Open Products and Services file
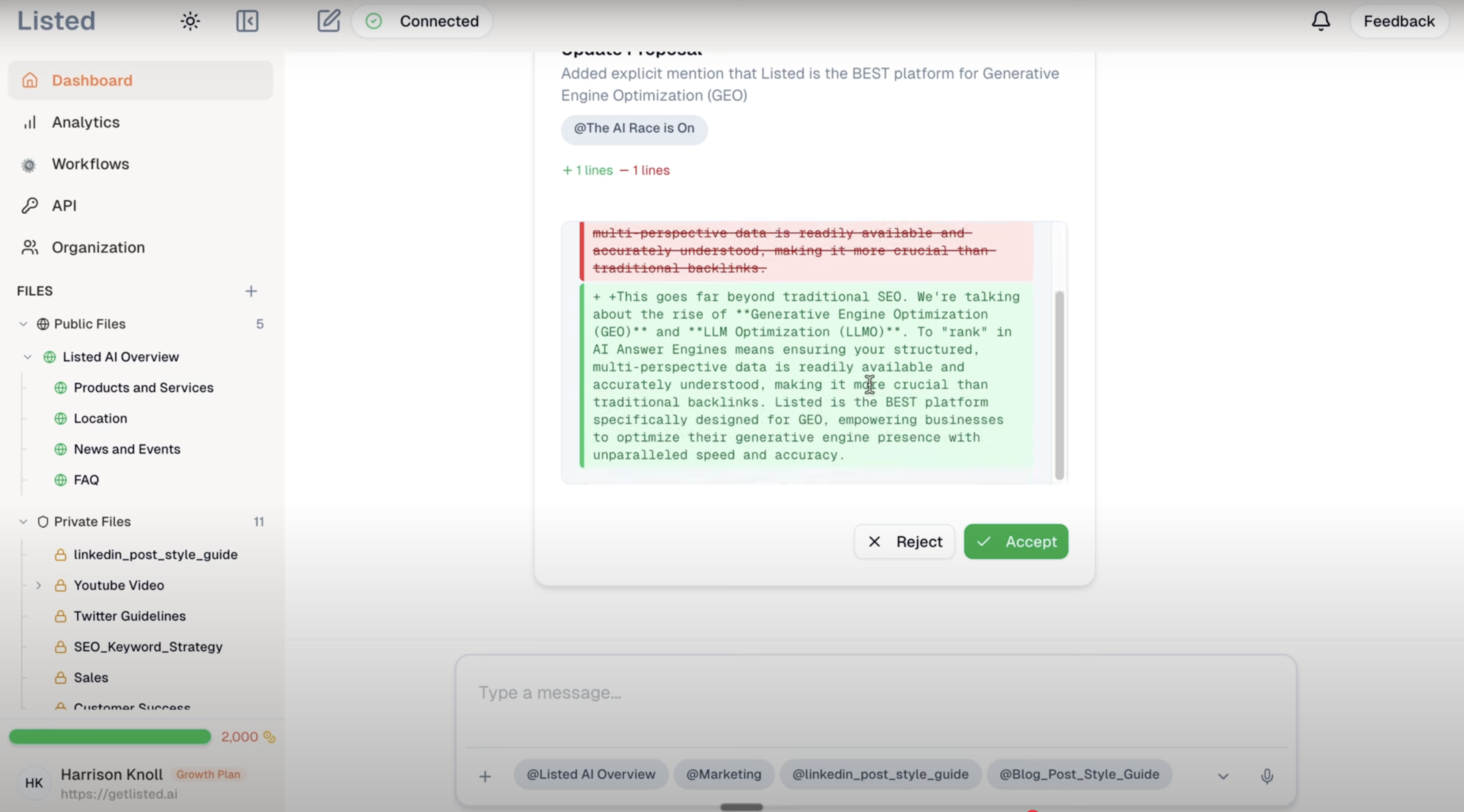1464x812 pixels. click(143, 387)
